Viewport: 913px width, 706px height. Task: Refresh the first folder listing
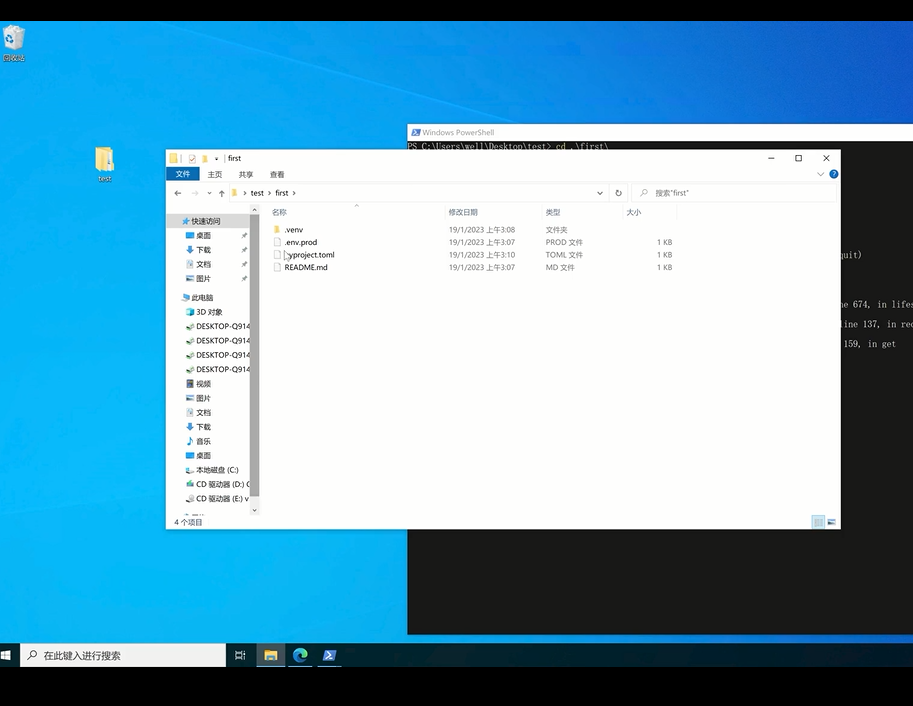coord(618,193)
